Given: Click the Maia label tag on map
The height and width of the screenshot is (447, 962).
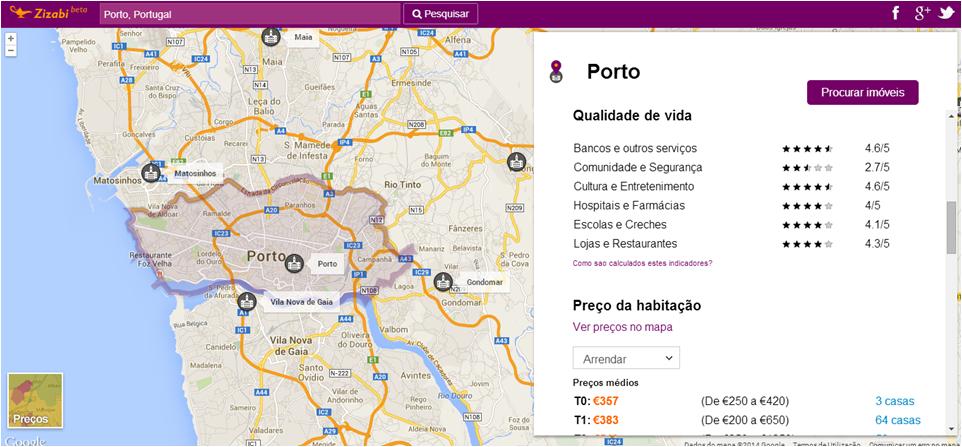Looking at the screenshot, I should [303, 37].
